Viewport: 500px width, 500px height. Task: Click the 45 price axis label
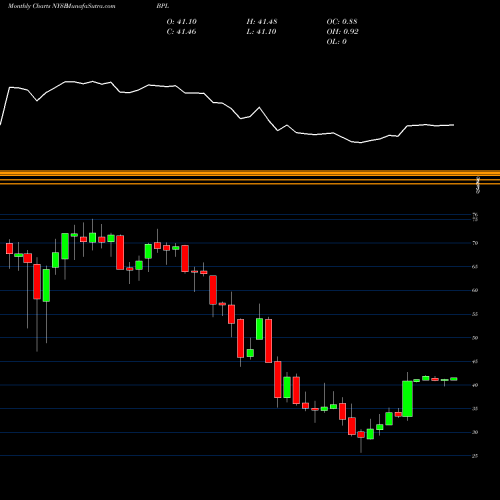475,362
